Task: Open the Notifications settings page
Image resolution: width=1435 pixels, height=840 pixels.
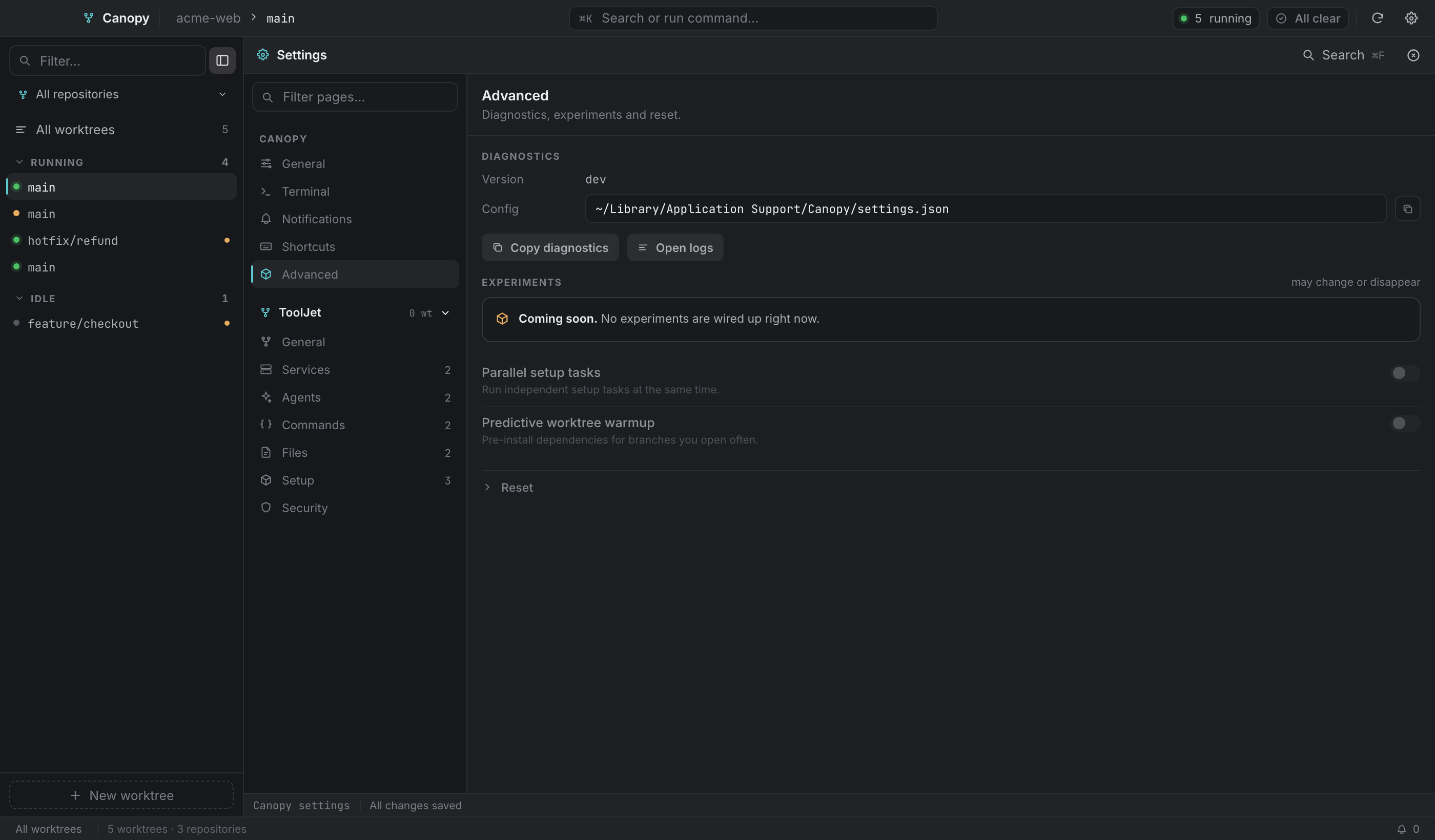Action: point(355,219)
